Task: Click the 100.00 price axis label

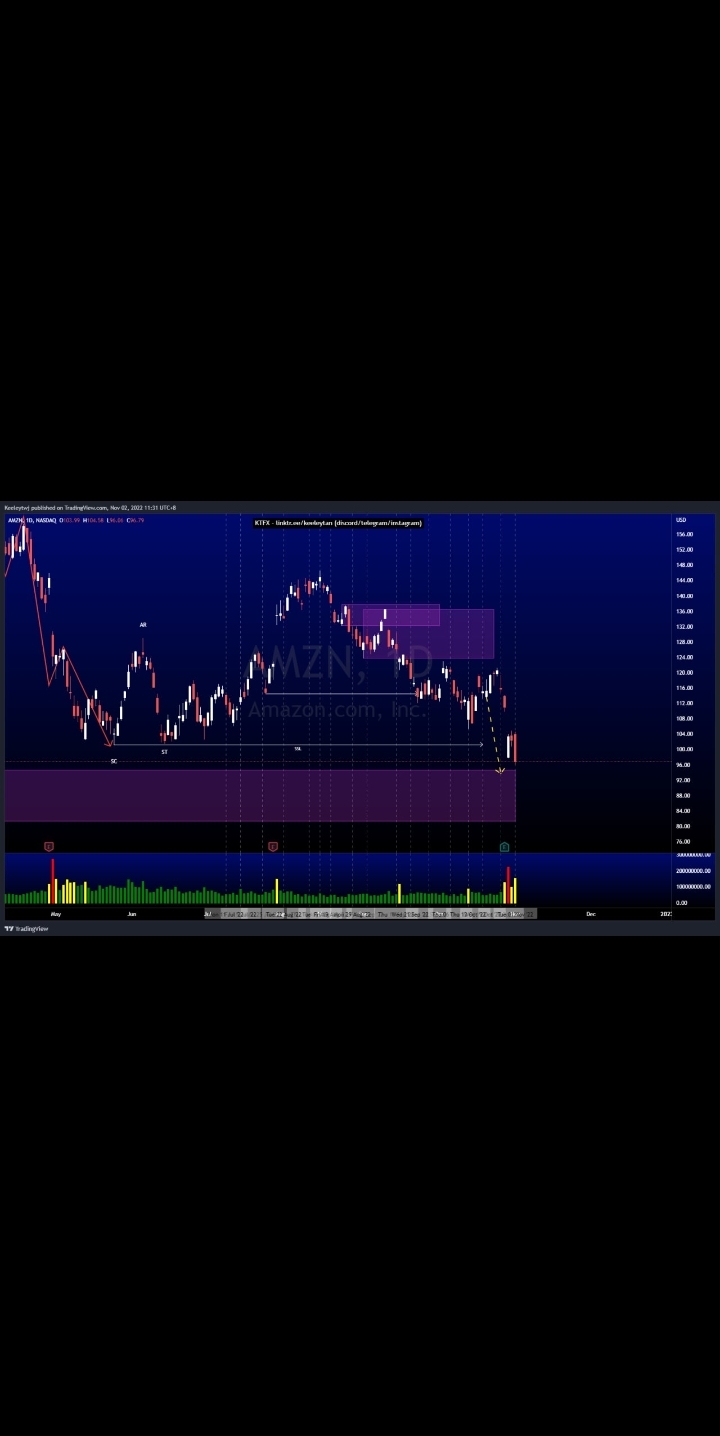Action: pos(684,749)
